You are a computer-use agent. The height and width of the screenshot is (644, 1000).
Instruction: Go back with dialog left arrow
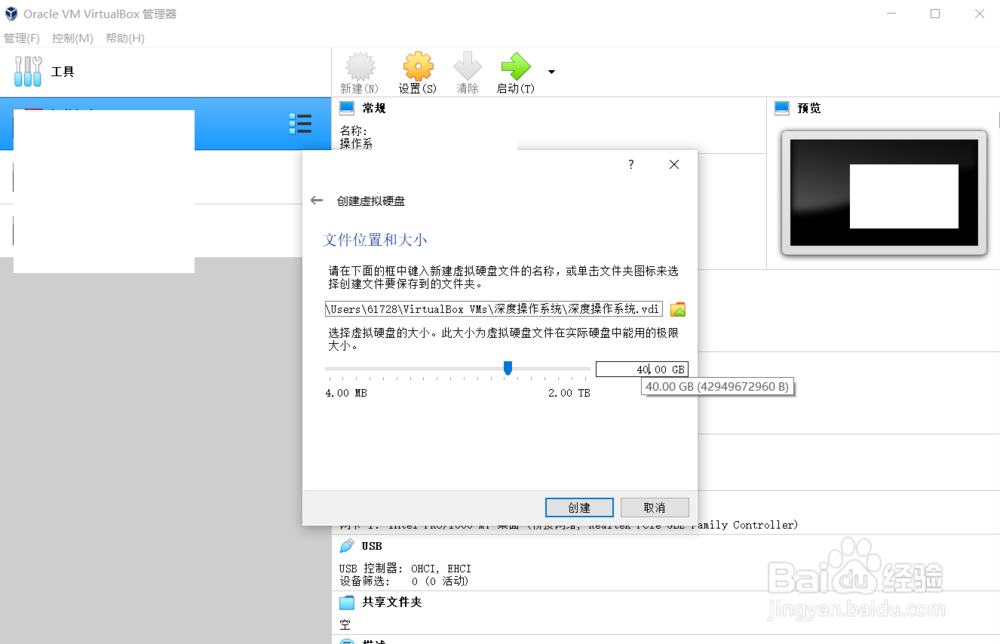point(316,201)
